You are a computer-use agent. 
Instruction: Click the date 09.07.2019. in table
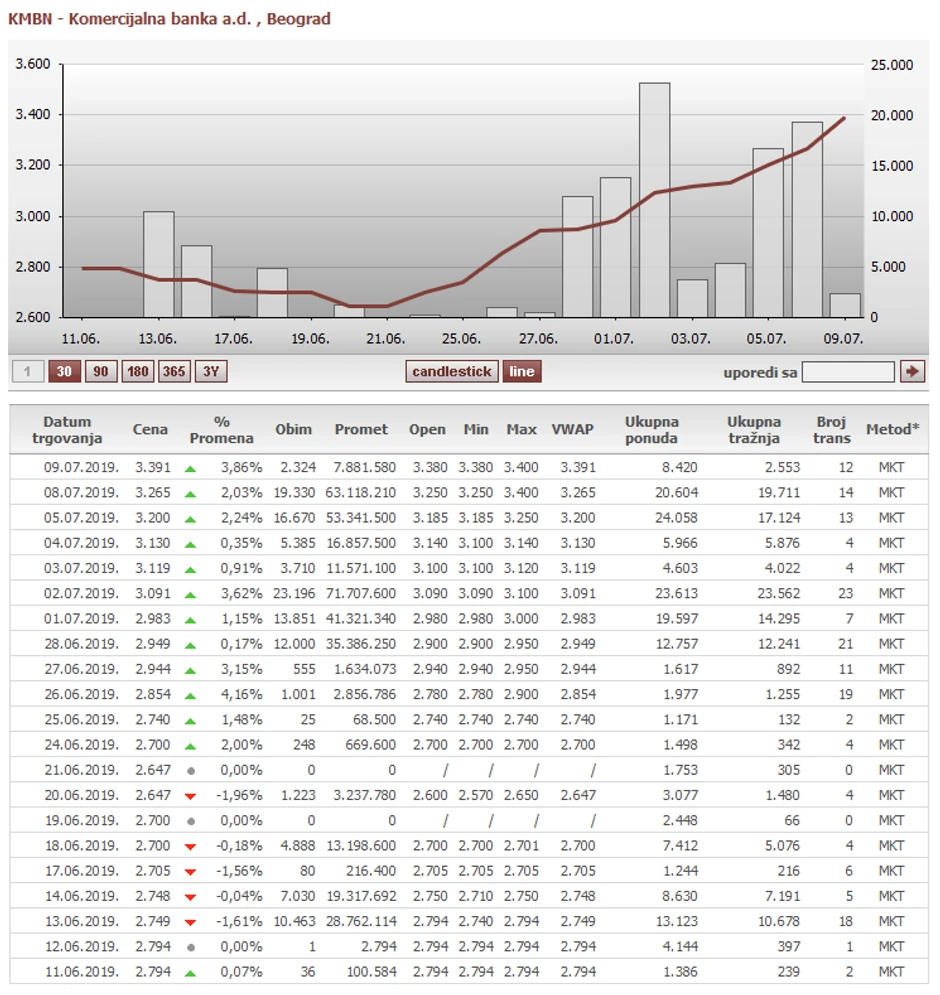point(81,468)
